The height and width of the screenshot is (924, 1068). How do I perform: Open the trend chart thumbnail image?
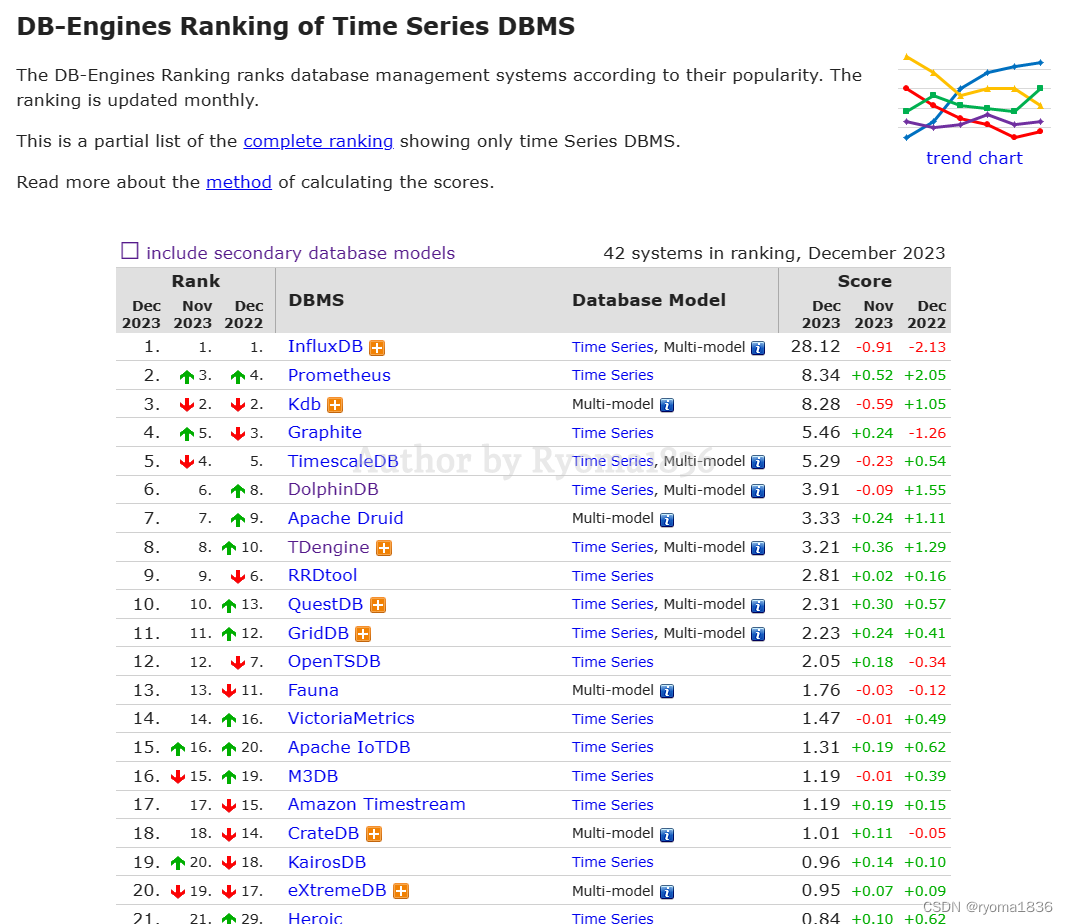click(x=974, y=97)
